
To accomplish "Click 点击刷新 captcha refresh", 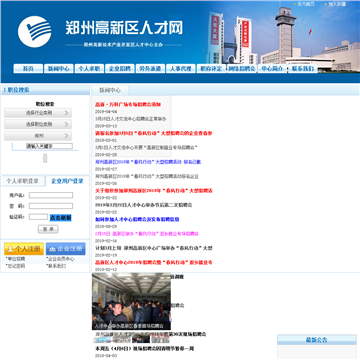I will click(60, 218).
